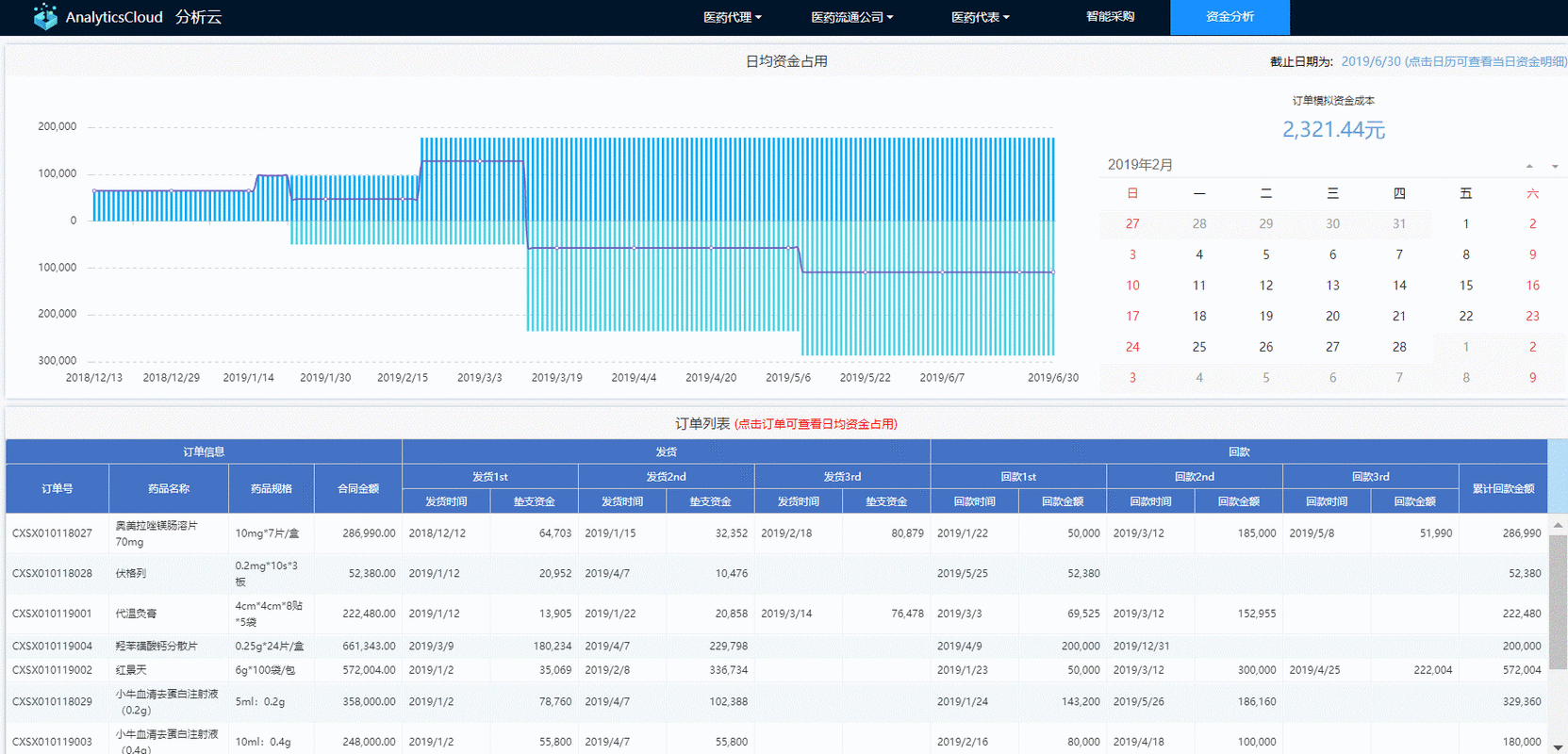Click contract amount 661,343.00
This screenshot has width=1568, height=754.
(369, 646)
